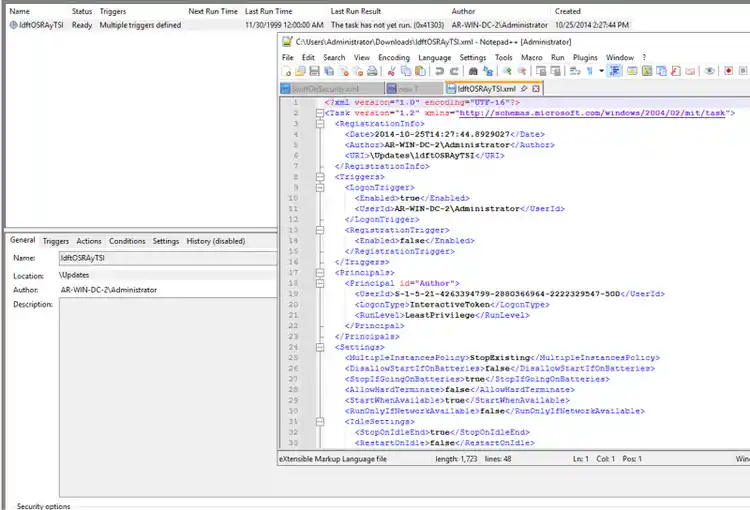Start macro recording with the red record icon
Screen dimensions: 750x510
729,72
